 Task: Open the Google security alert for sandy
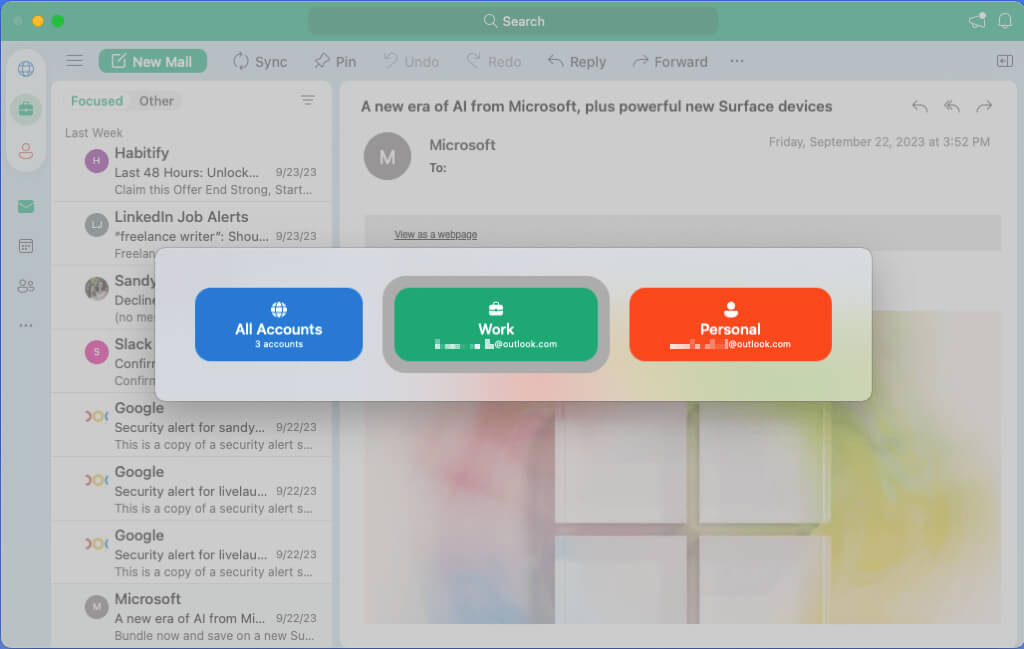click(191, 426)
